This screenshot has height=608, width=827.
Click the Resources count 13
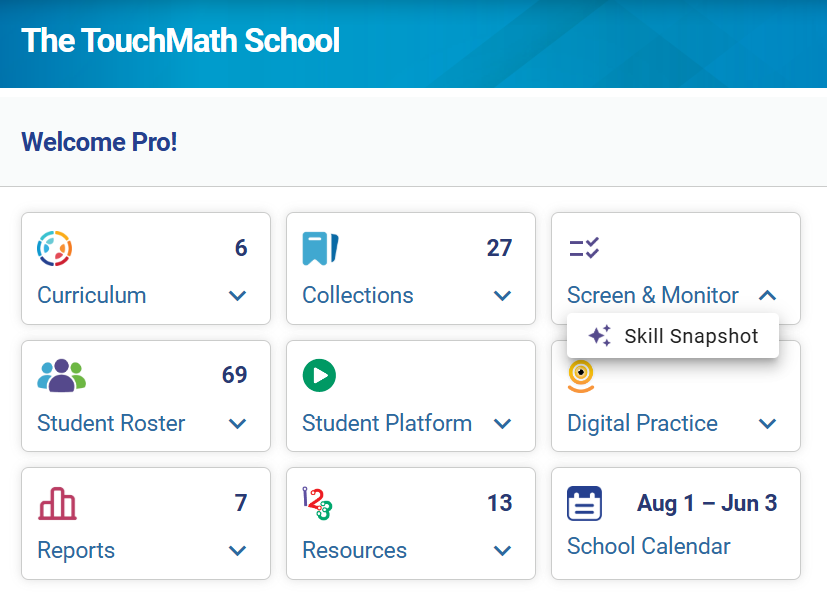click(x=499, y=503)
